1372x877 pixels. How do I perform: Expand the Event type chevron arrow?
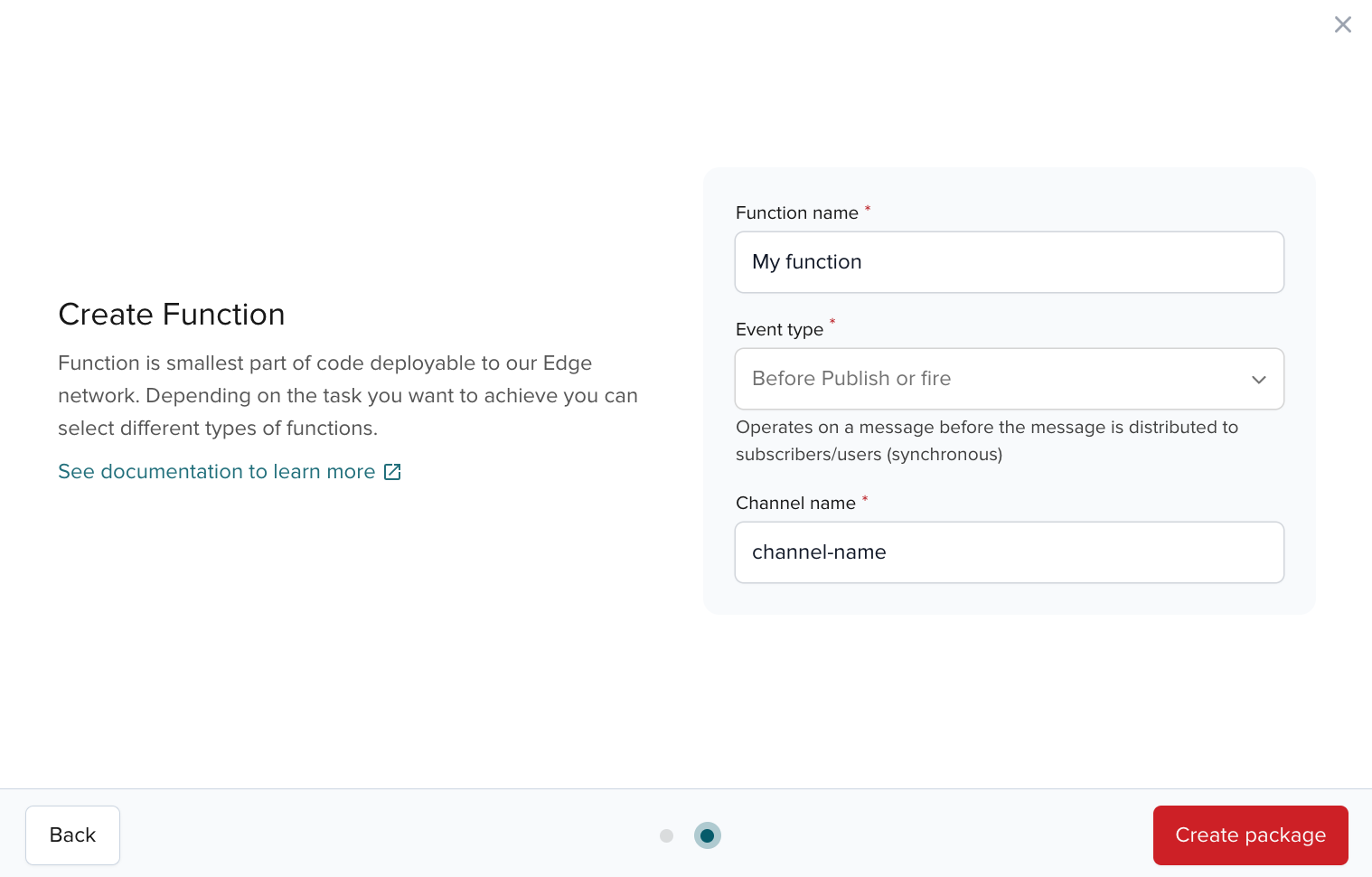[x=1258, y=380]
